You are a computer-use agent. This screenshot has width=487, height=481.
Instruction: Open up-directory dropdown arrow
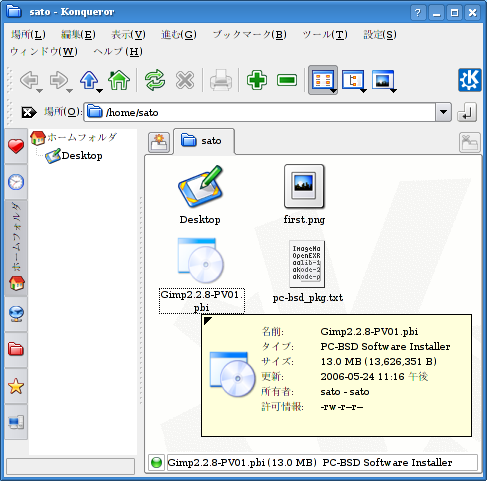(99, 91)
